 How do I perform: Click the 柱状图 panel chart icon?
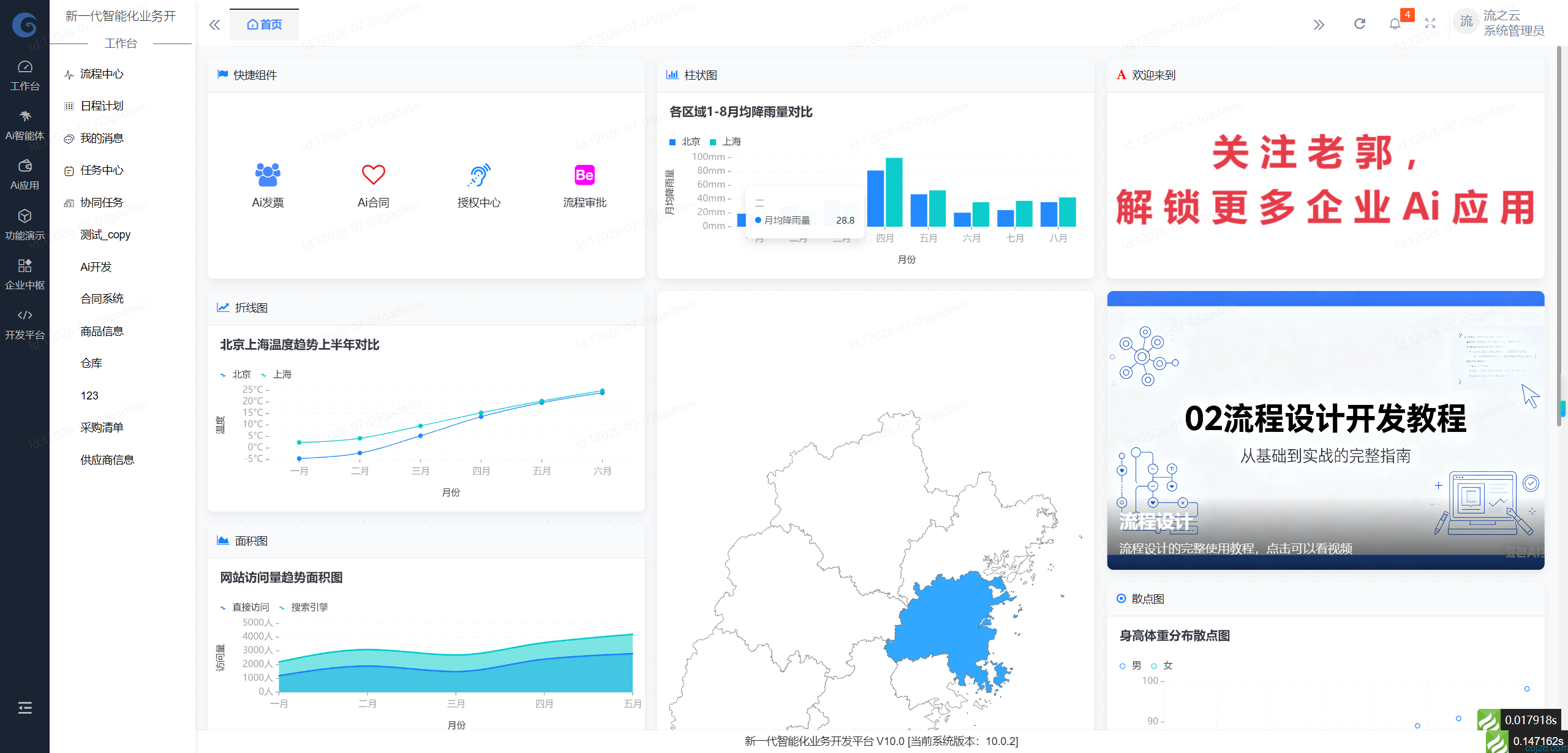672,75
